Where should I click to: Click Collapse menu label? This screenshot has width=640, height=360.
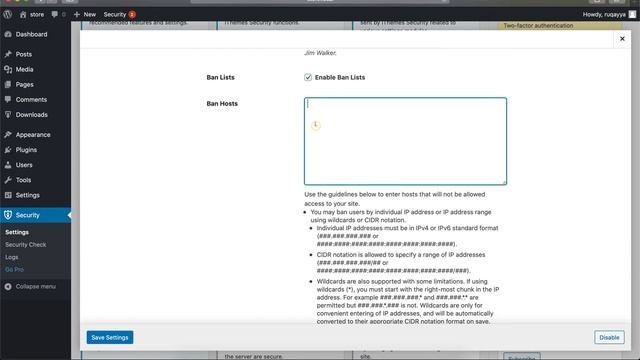(x=36, y=287)
